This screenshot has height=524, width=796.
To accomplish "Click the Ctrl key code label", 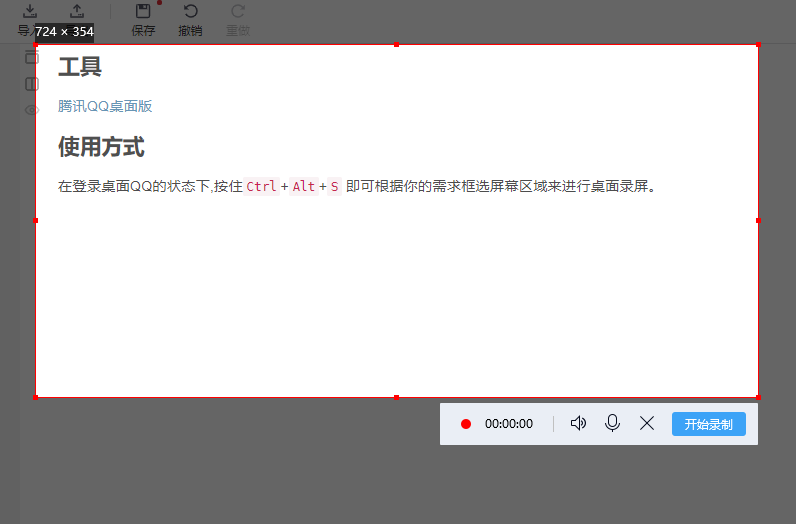I will pos(261,186).
